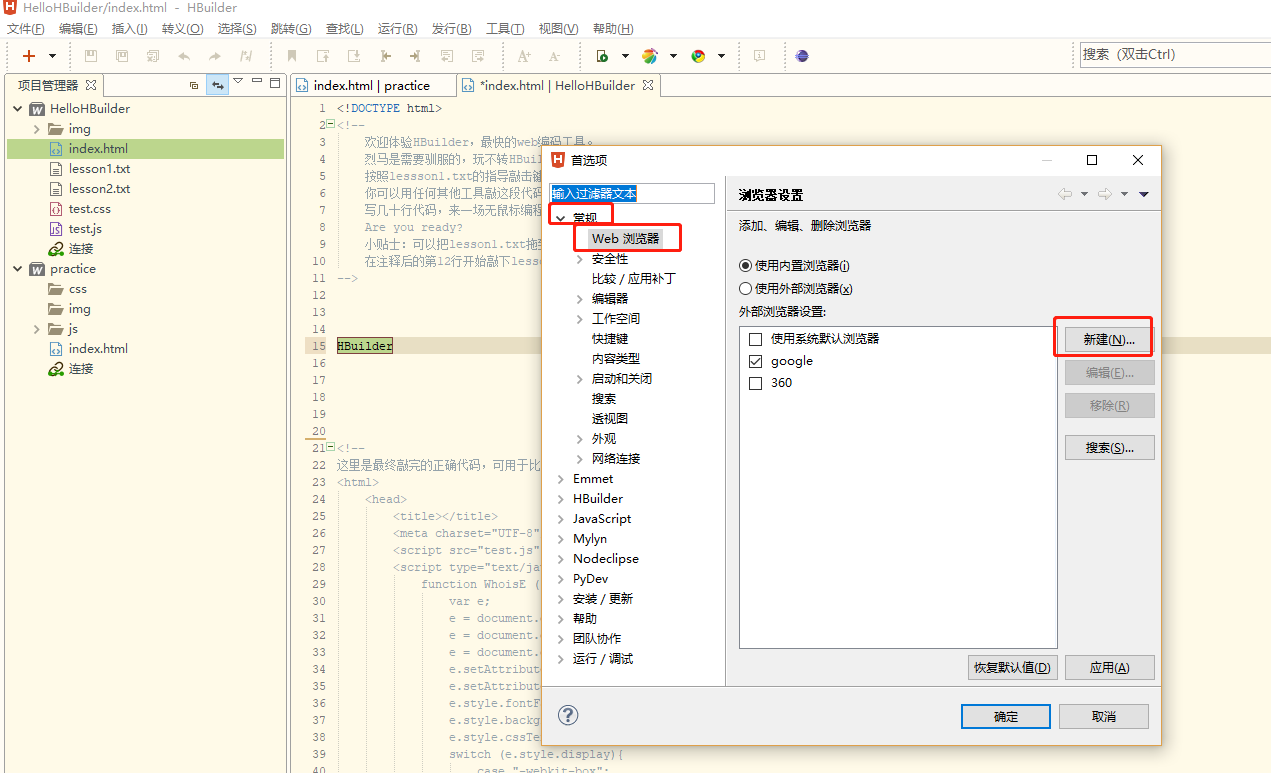Image resolution: width=1271 pixels, height=773 pixels.
Task: Open the project manager view menu triangle
Action: (238, 81)
